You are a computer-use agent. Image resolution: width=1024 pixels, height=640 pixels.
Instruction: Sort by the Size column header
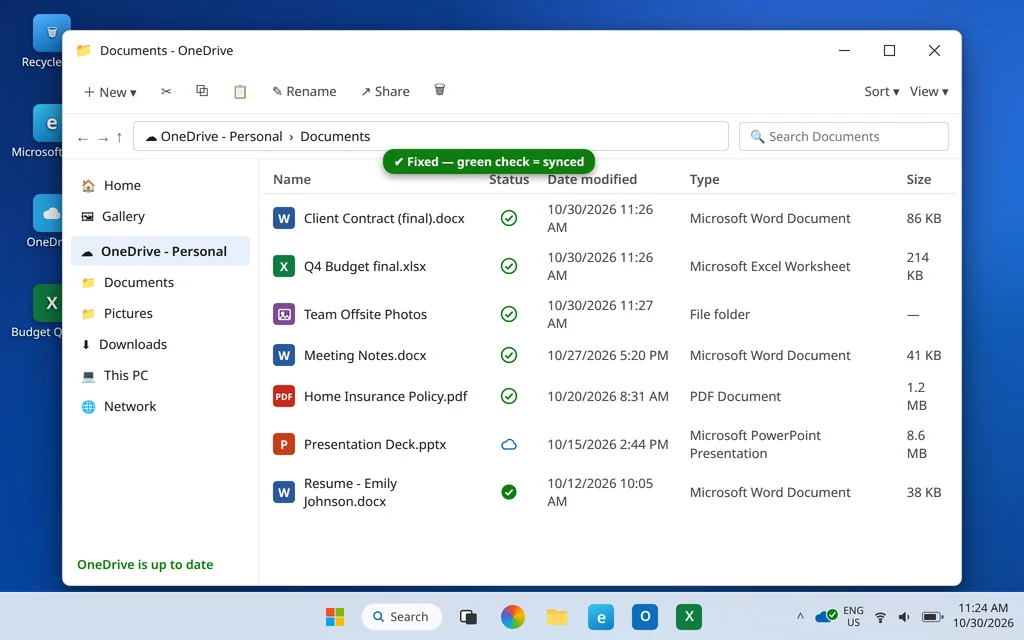pos(918,180)
